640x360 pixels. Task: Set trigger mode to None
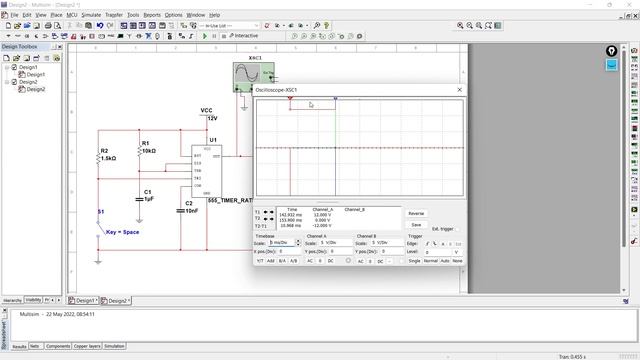[457, 261]
